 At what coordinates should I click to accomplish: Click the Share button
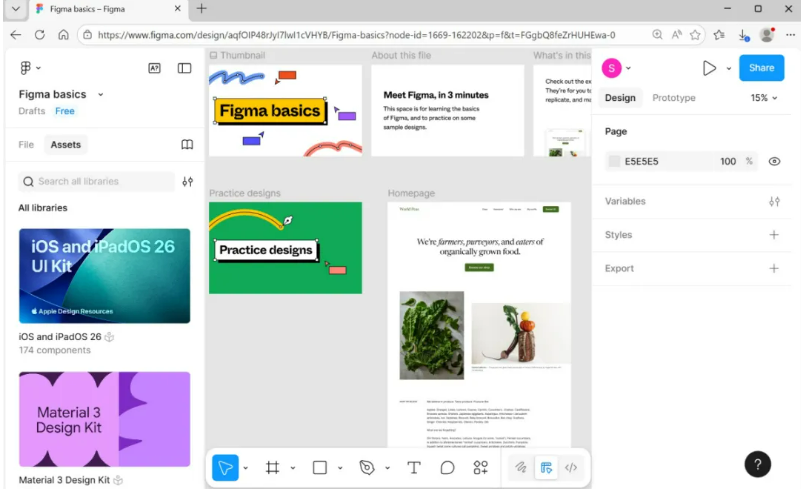tap(762, 68)
